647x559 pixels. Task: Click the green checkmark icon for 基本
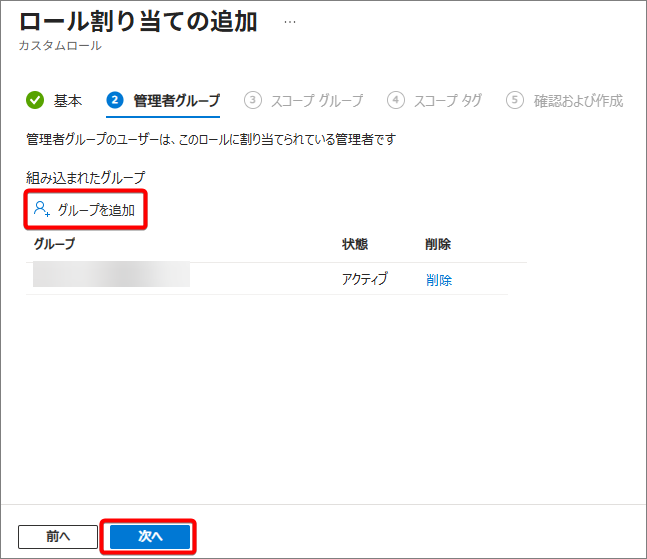(x=35, y=100)
